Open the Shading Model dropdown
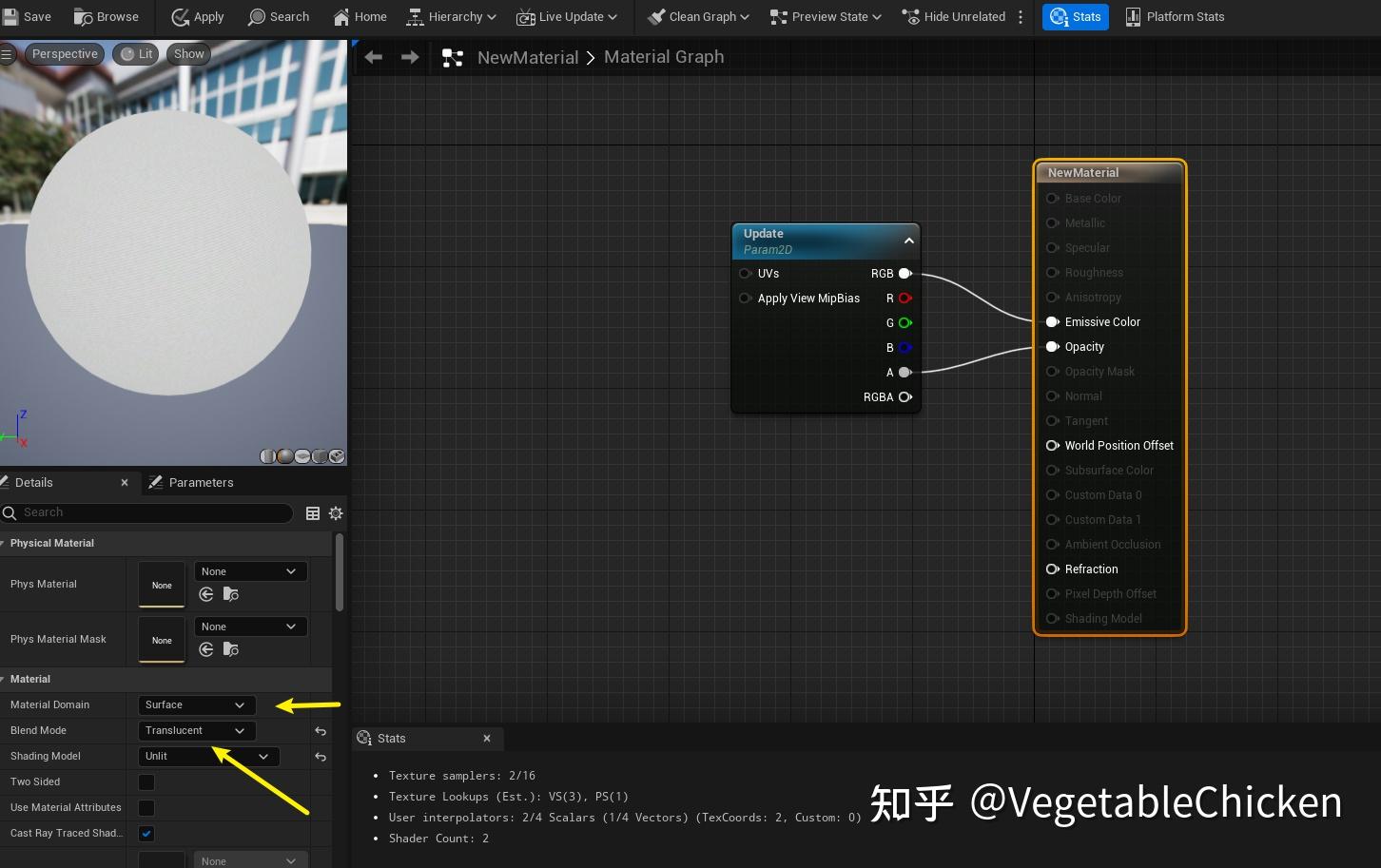The image size is (1381, 868). click(x=207, y=756)
